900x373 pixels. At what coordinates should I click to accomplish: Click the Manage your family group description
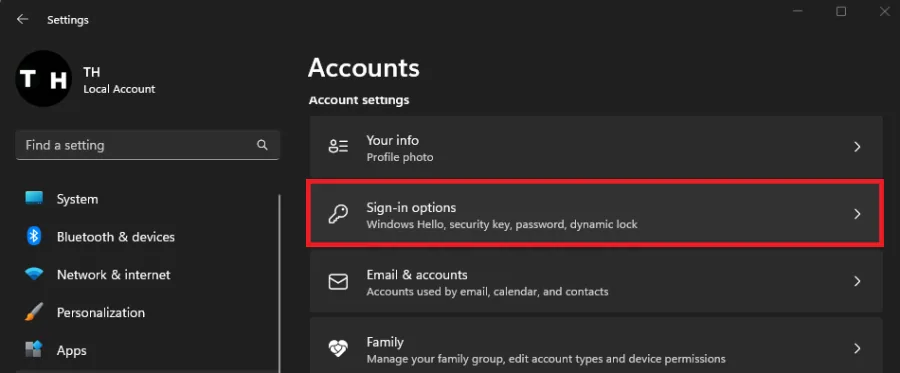(546, 359)
